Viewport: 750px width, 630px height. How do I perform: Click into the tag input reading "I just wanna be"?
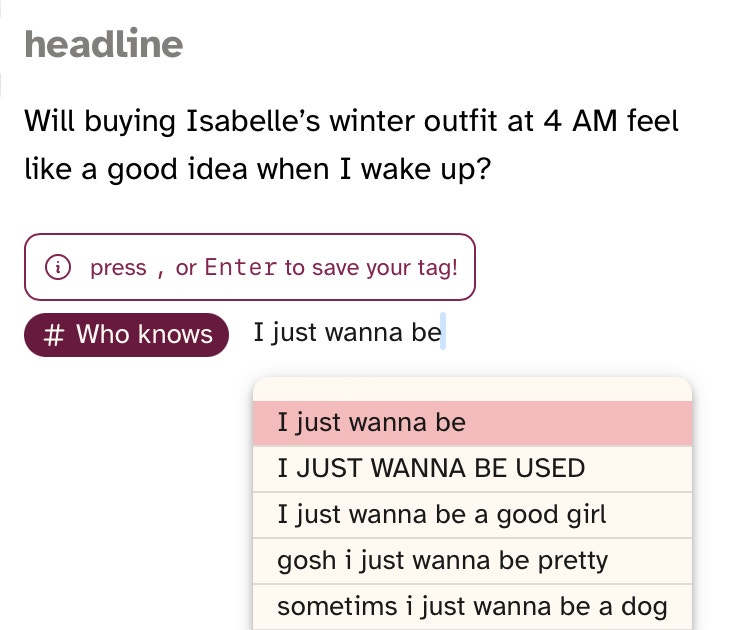click(346, 333)
